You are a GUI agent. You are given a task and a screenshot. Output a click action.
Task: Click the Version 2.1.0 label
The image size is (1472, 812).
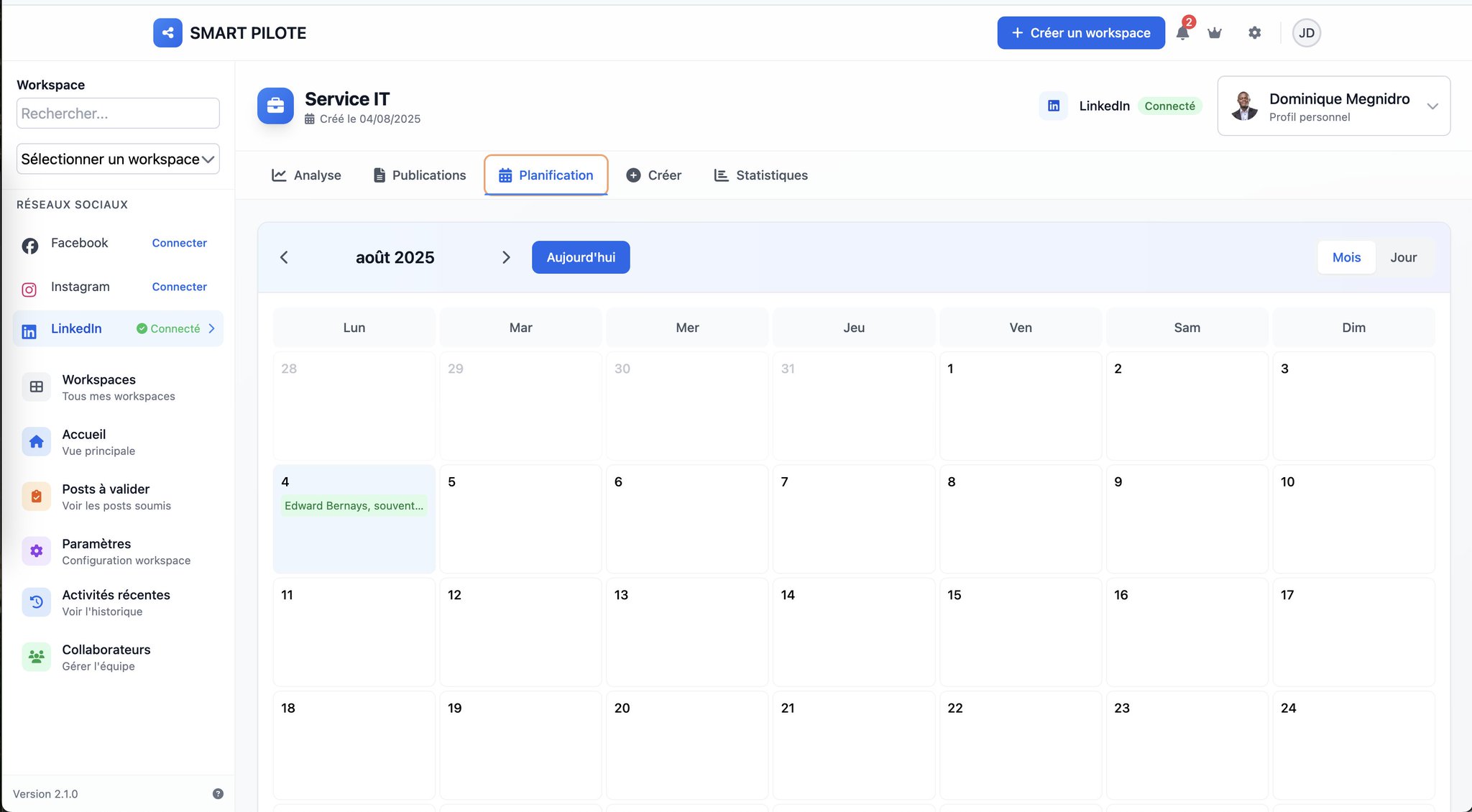pyautogui.click(x=45, y=794)
